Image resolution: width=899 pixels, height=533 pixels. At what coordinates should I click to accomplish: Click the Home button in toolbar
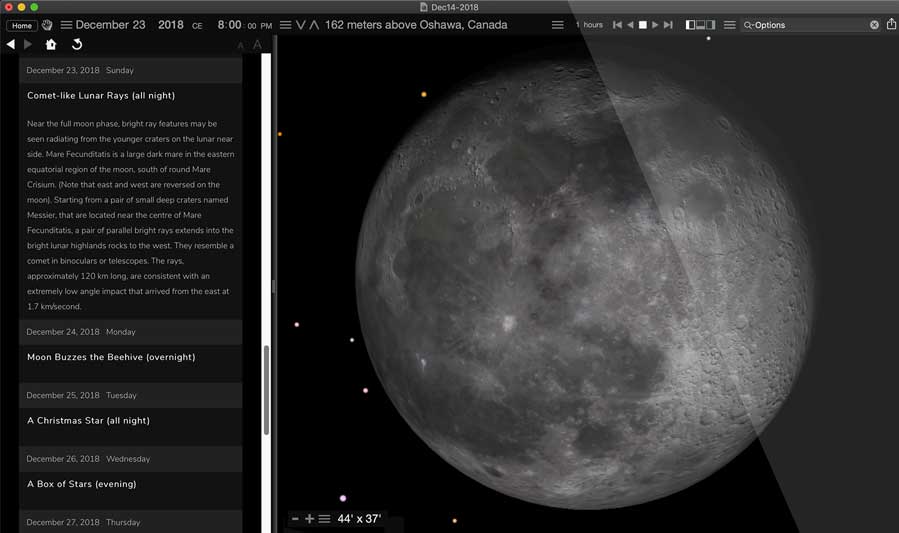[x=22, y=25]
